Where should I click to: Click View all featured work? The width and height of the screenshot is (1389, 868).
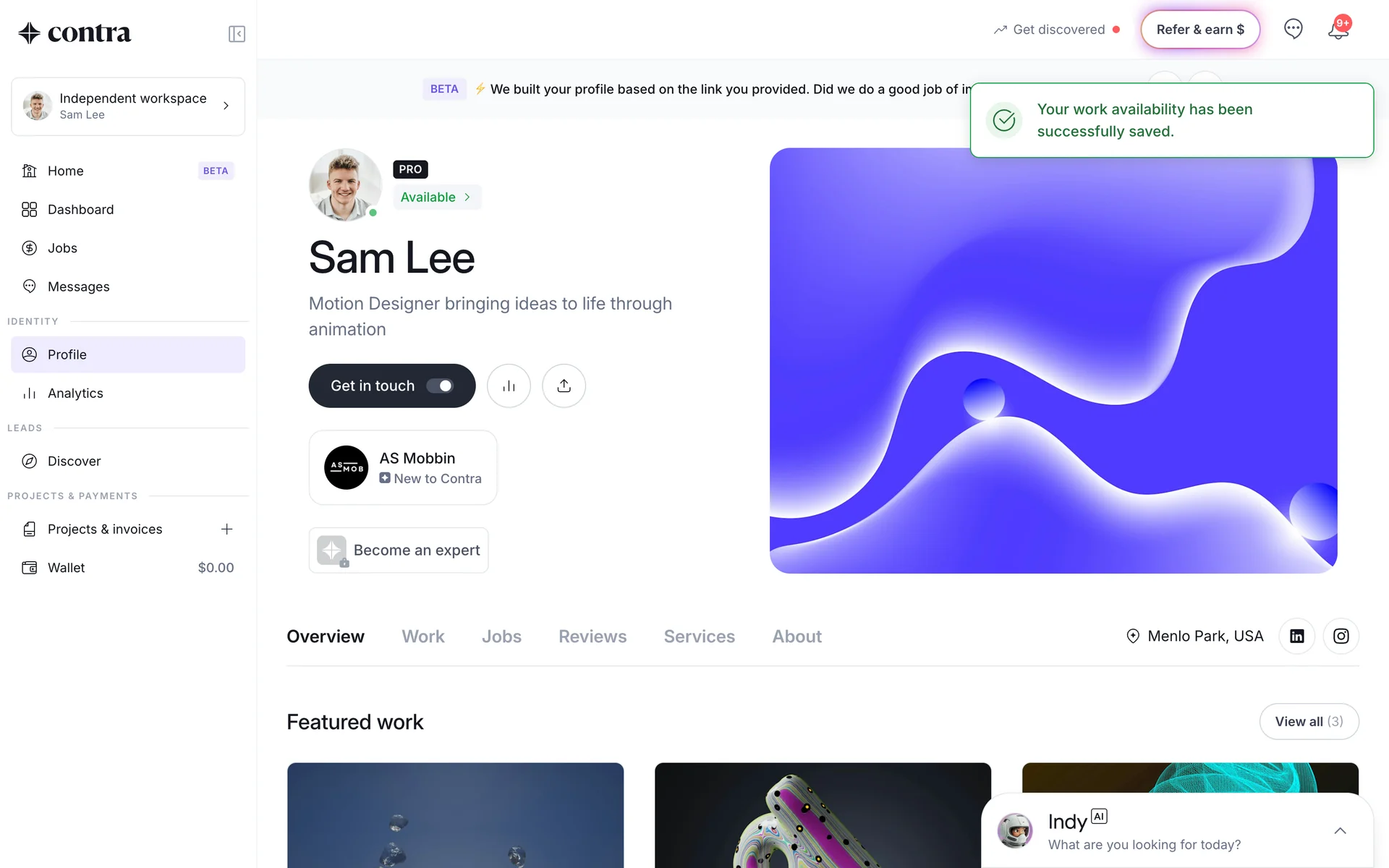[x=1309, y=721]
